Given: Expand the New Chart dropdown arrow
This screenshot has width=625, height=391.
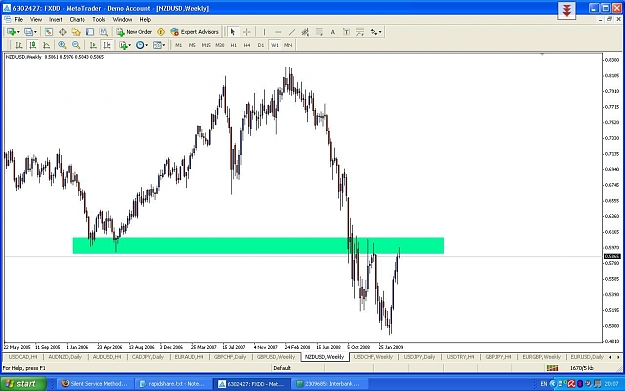Looking at the screenshot, I should (18, 32).
